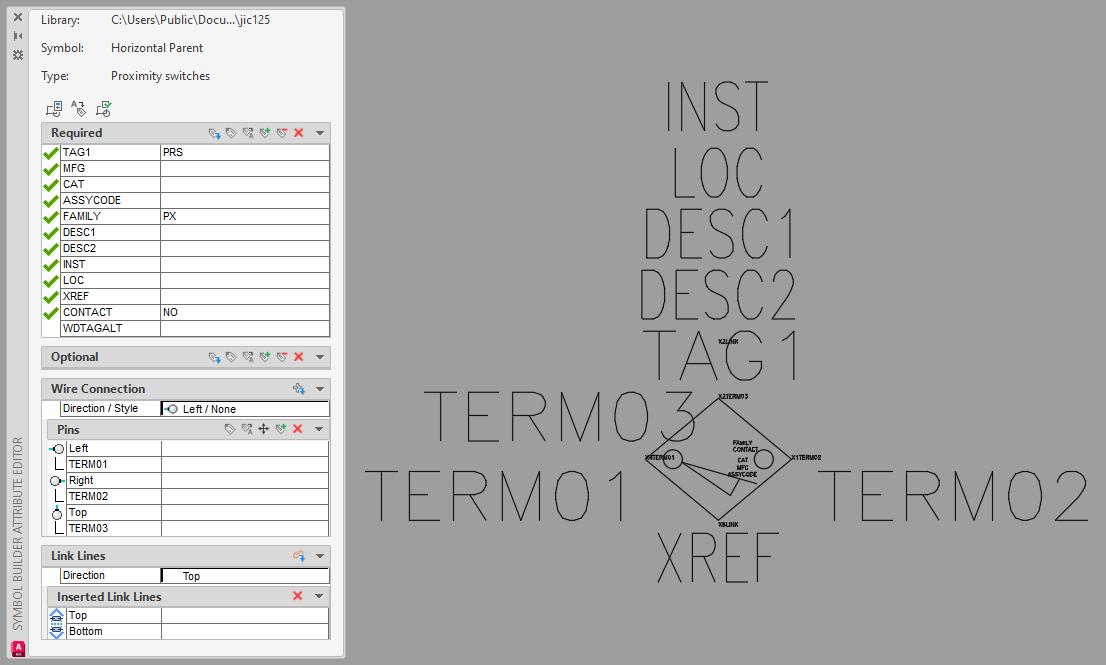The image size is (1106, 665).
Task: Click red X delete icon in Required header
Action: pyautogui.click(x=298, y=133)
